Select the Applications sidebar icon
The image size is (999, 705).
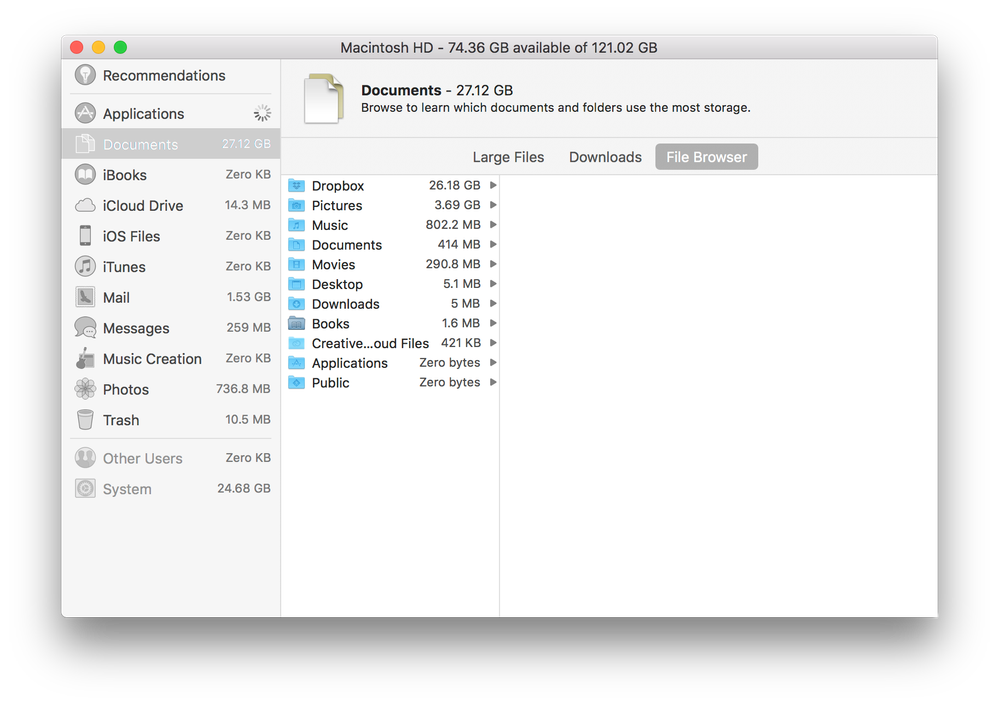tap(85, 113)
